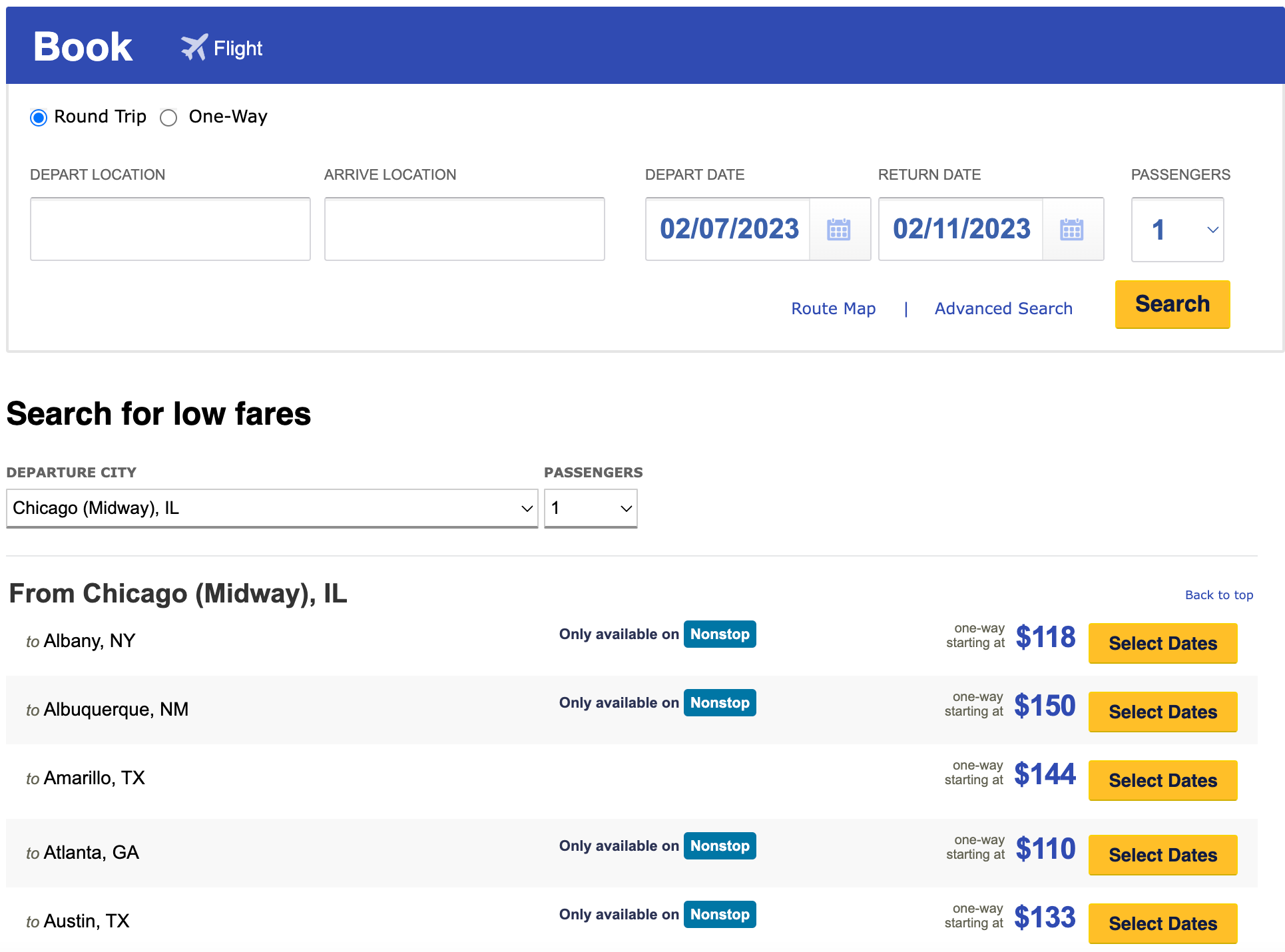
Task: Open Advanced Search link
Action: tap(1003, 309)
